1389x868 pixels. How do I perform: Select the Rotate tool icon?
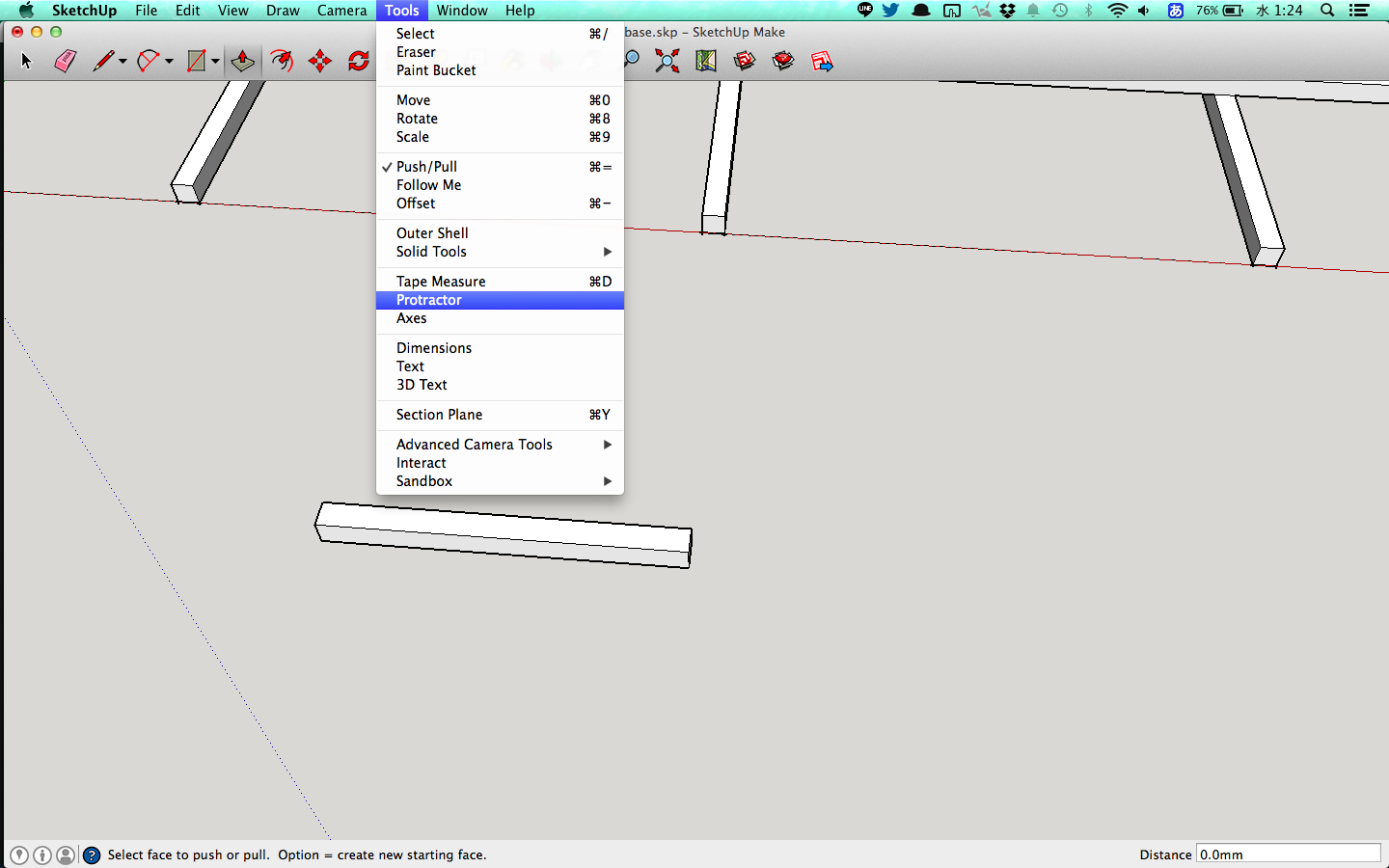(358, 62)
